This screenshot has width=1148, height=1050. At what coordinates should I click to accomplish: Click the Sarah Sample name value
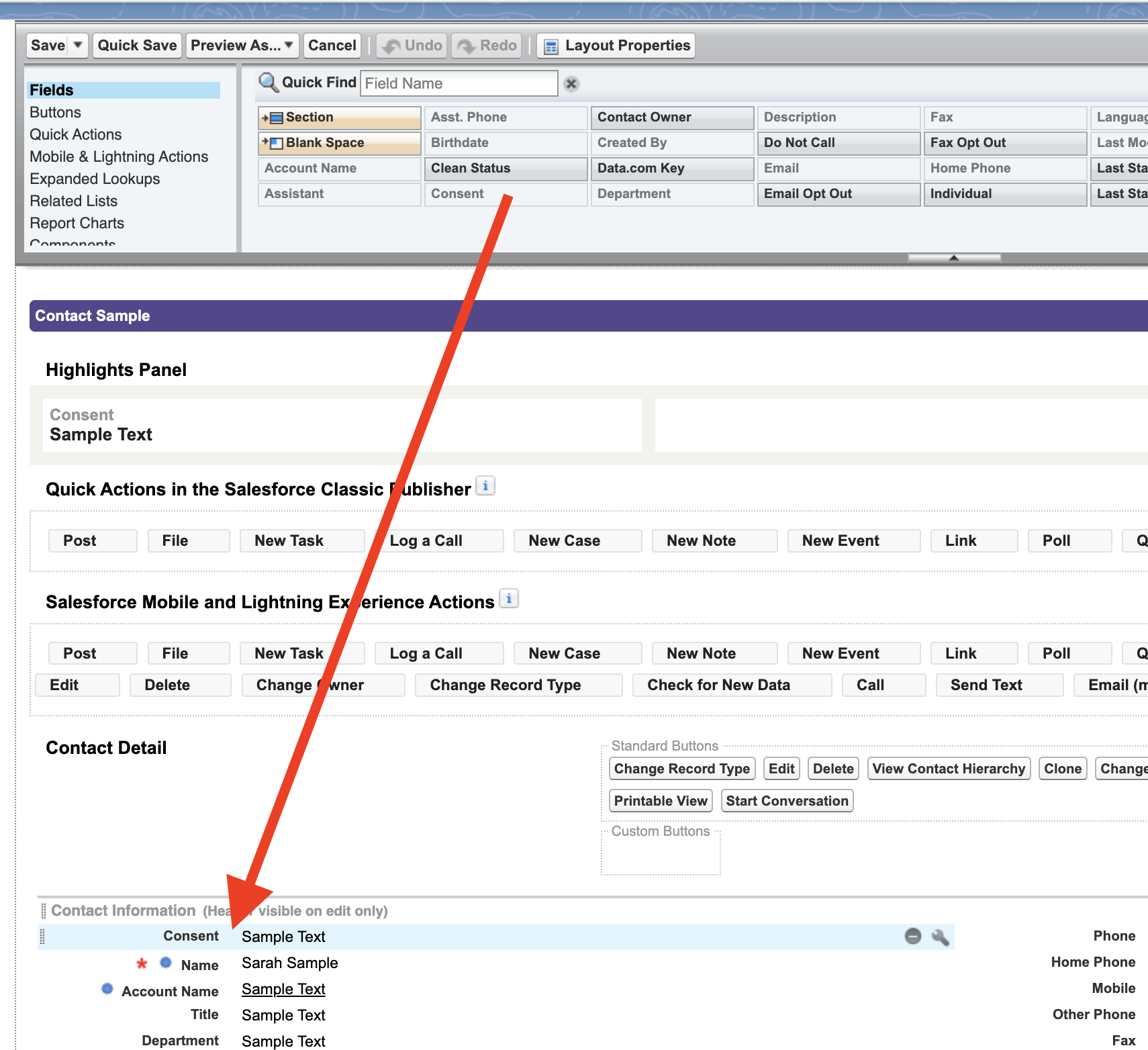tap(290, 963)
